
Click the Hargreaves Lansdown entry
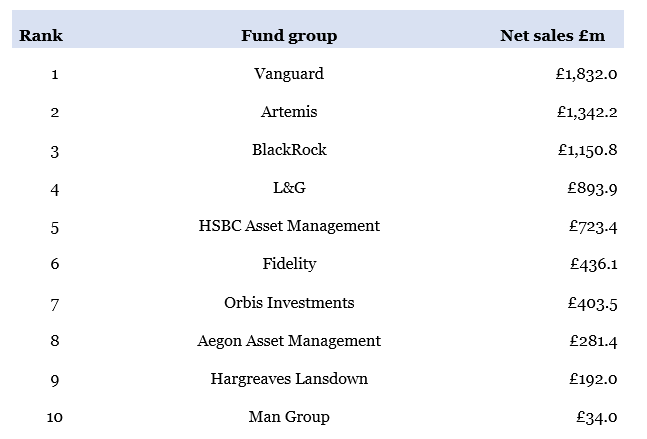click(289, 379)
